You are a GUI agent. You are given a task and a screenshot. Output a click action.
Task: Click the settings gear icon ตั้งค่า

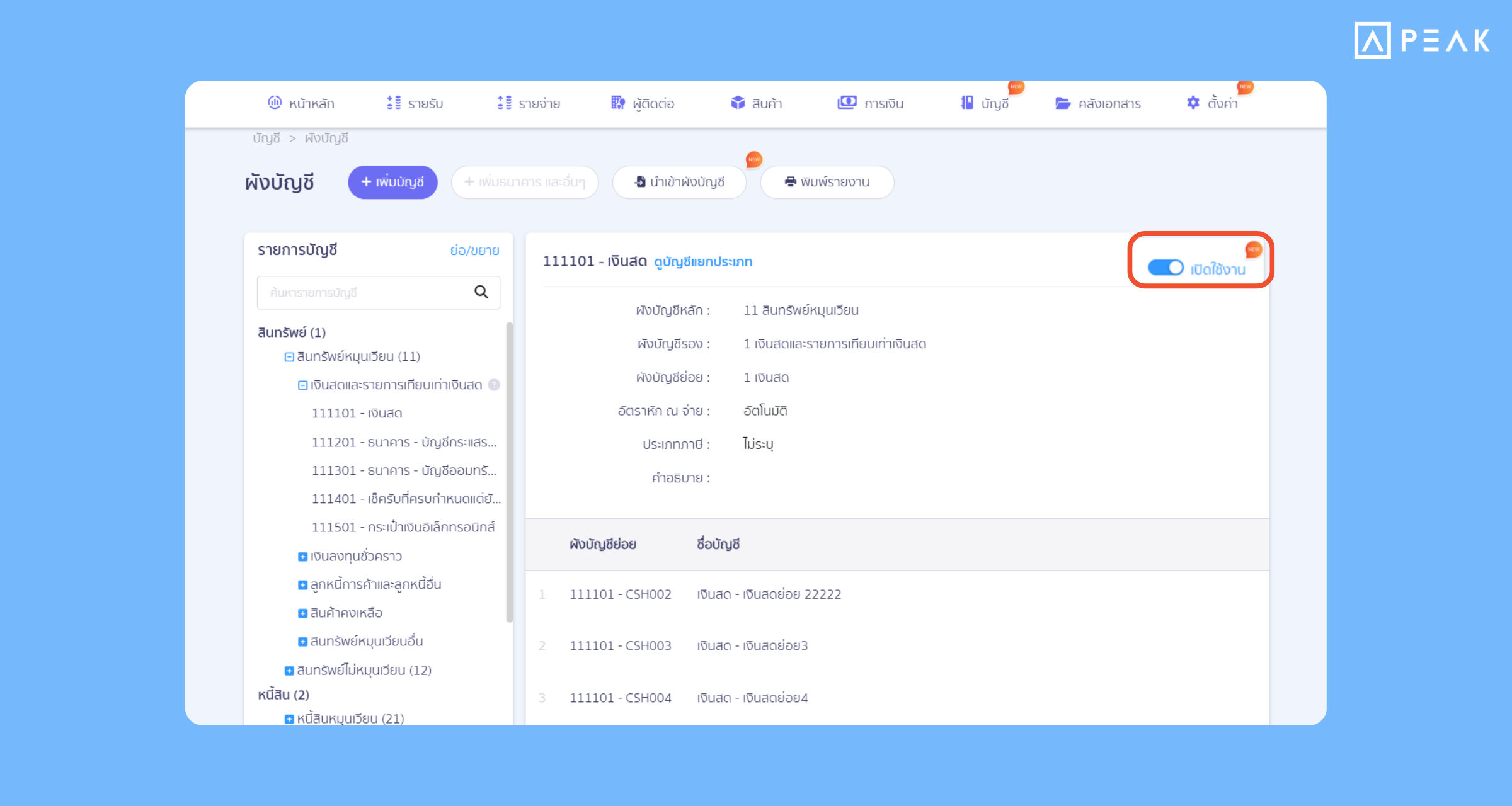click(1193, 103)
